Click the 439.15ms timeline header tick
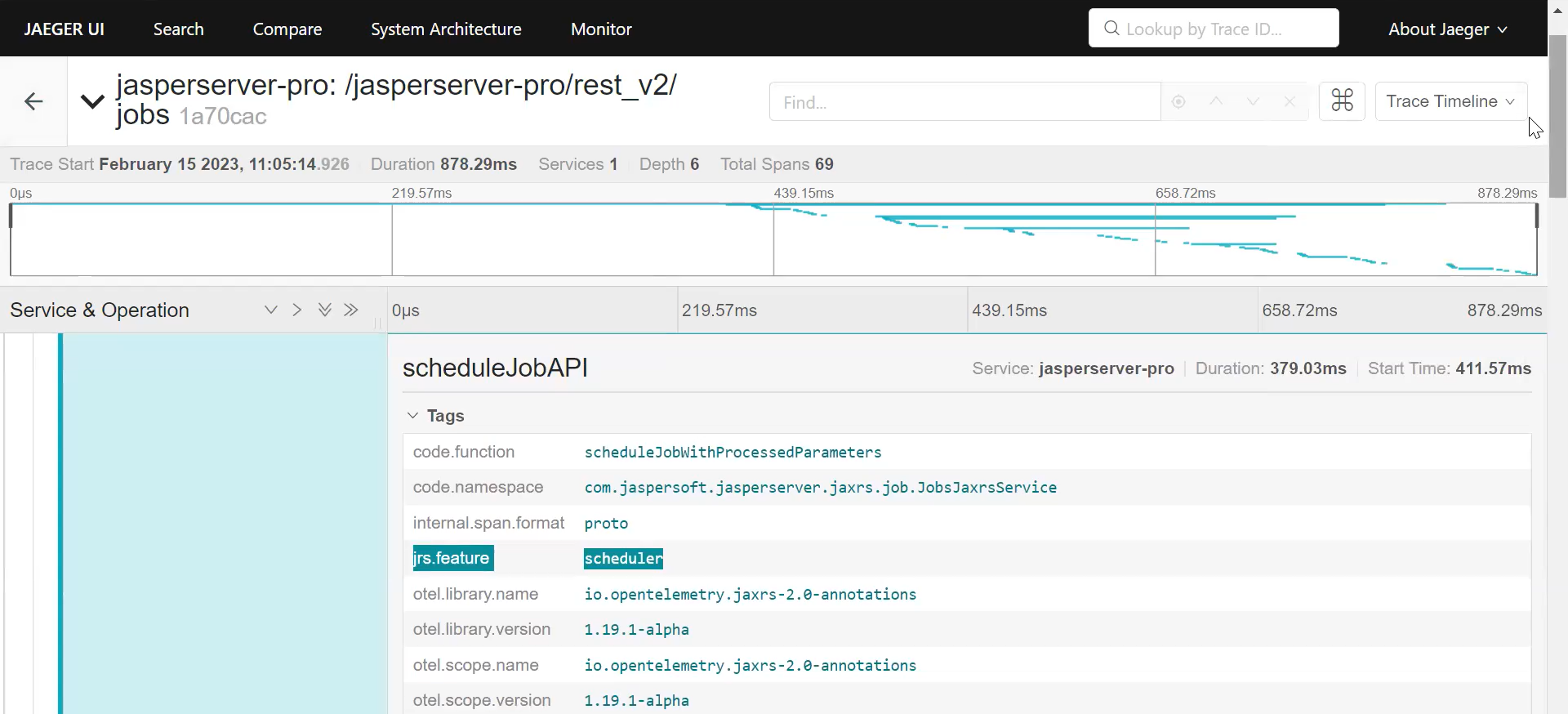Screen dimensions: 1568x714 [1009, 310]
